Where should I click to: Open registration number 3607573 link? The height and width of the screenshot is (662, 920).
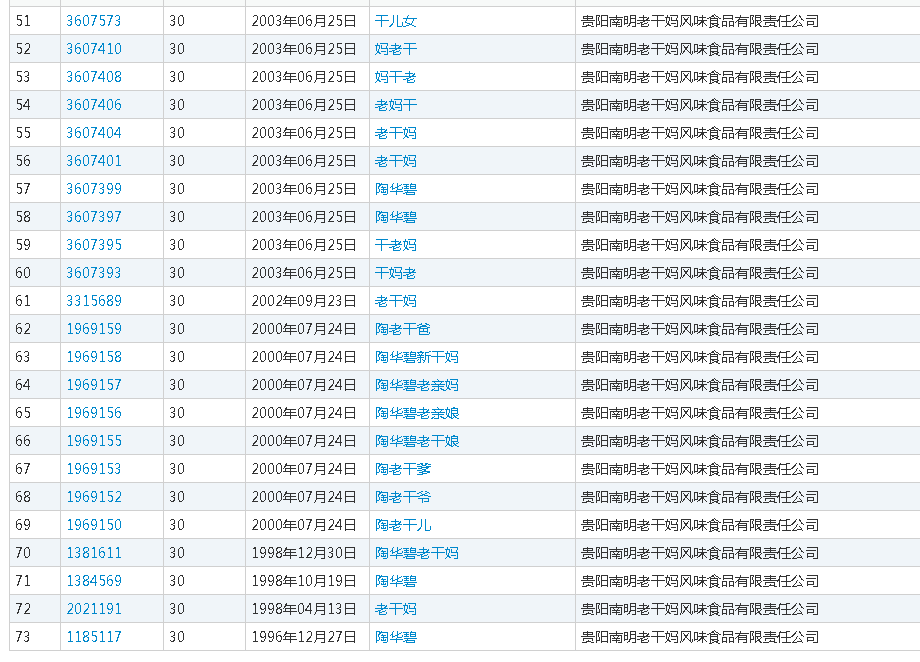(x=94, y=21)
